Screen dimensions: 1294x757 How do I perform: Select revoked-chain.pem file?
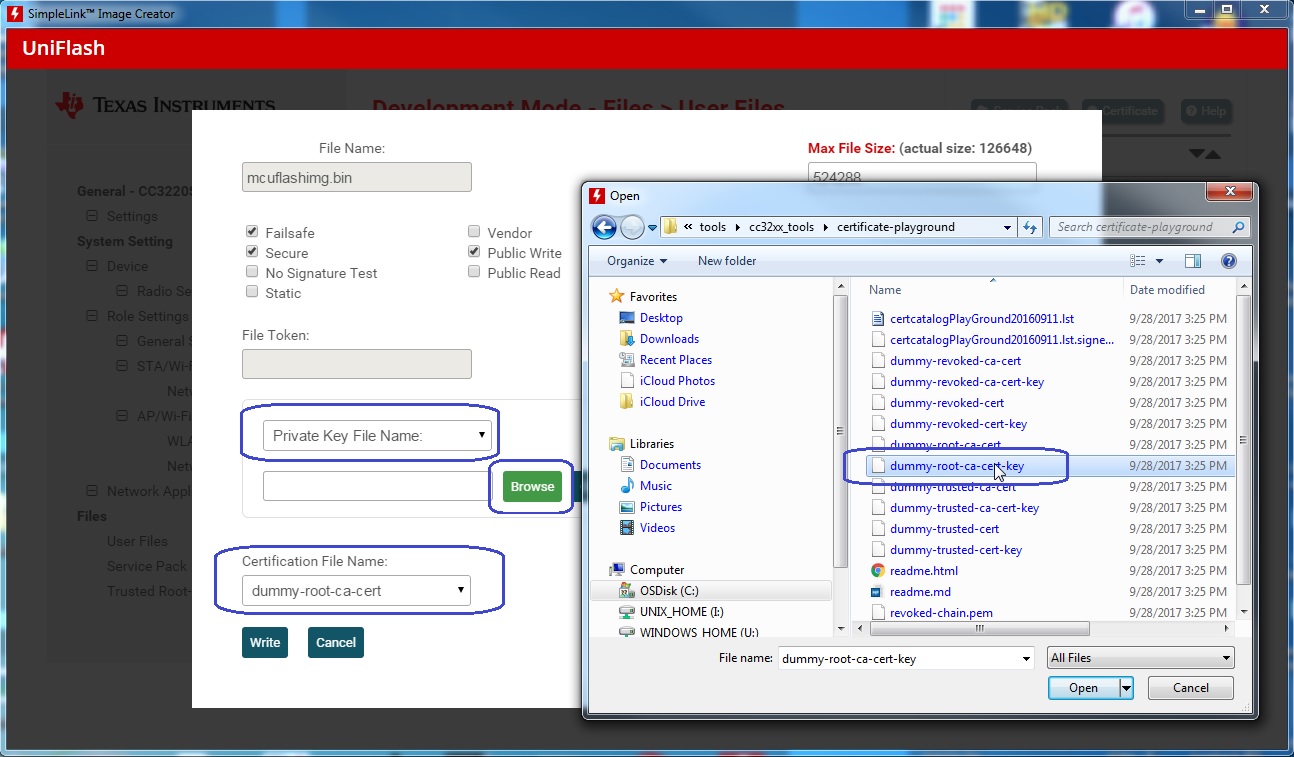coord(941,613)
